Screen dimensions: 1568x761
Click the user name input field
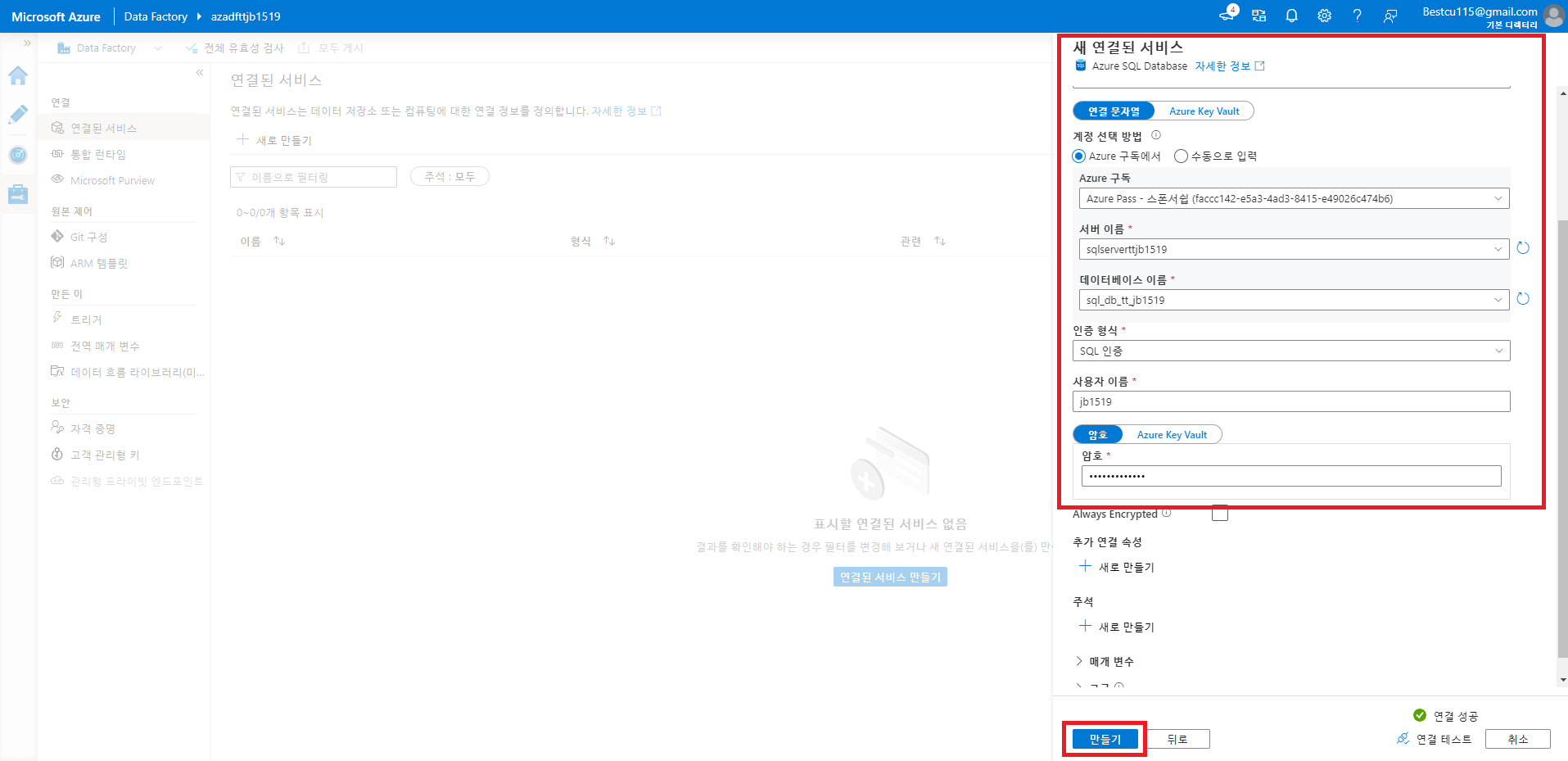[x=1291, y=401]
